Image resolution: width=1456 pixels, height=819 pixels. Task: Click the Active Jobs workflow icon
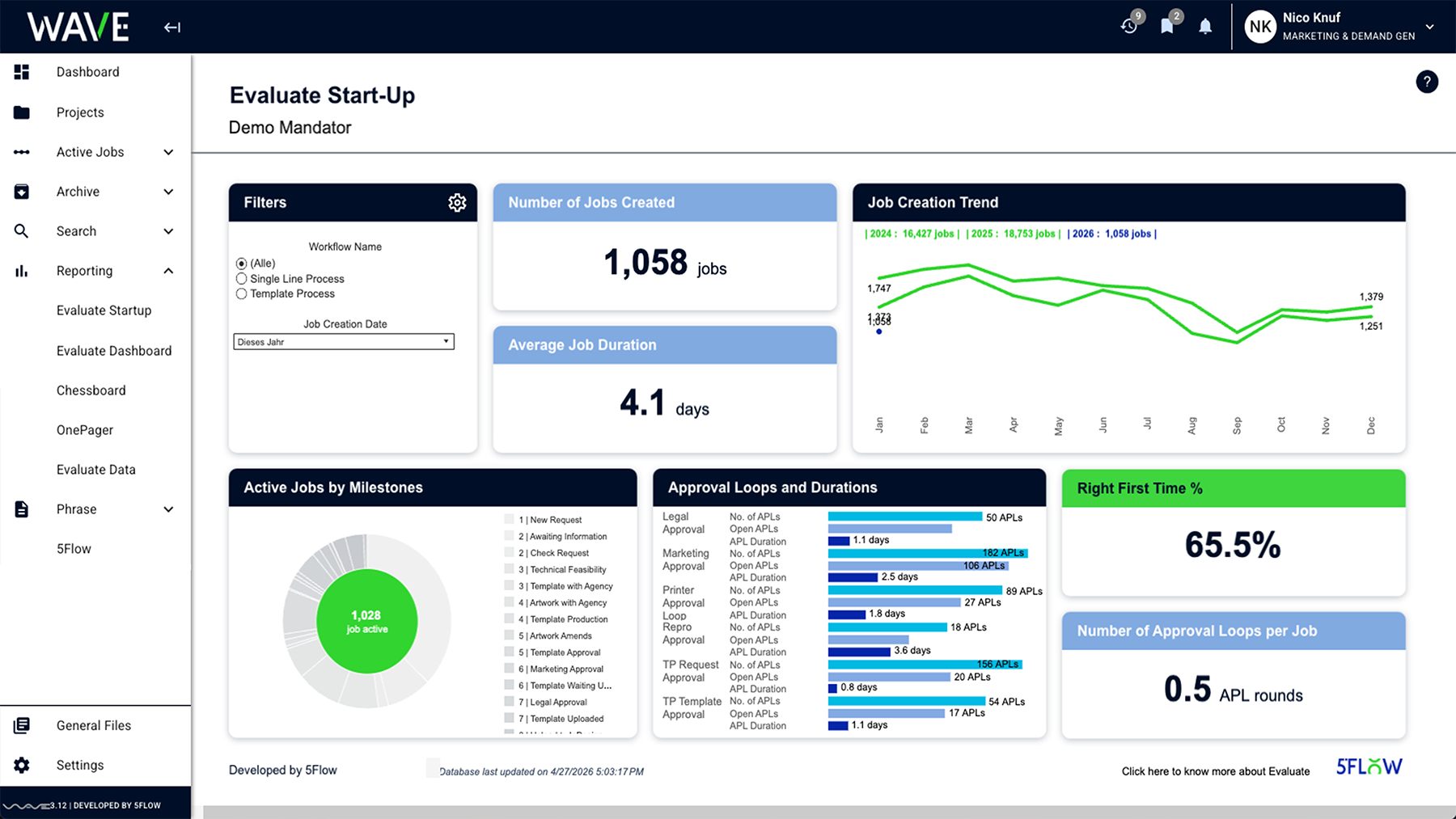pos(22,152)
